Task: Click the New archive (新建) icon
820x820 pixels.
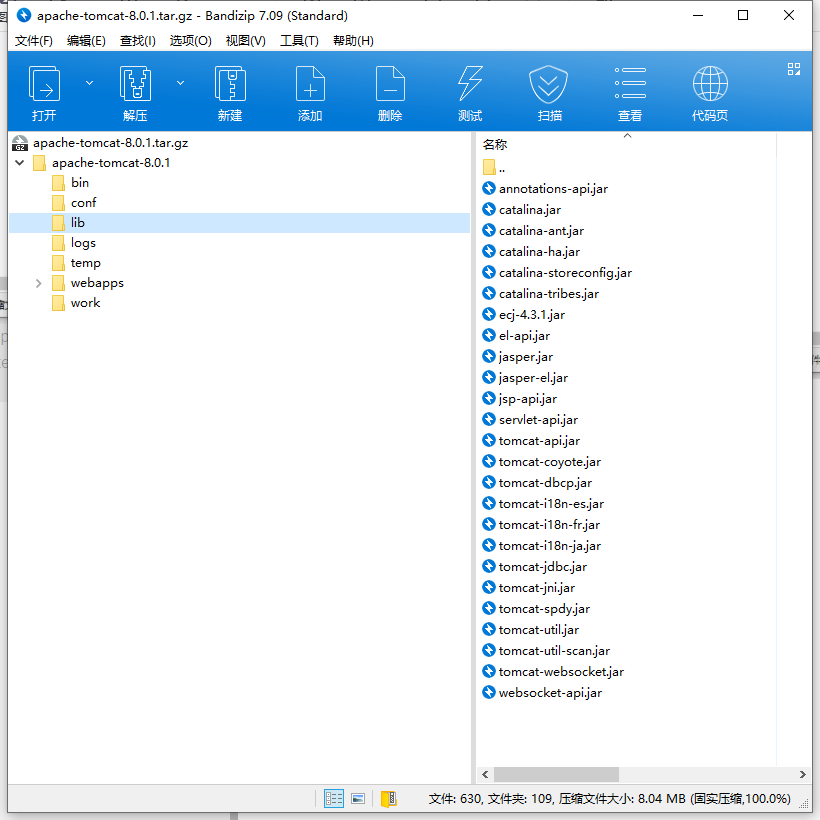Action: 230,84
